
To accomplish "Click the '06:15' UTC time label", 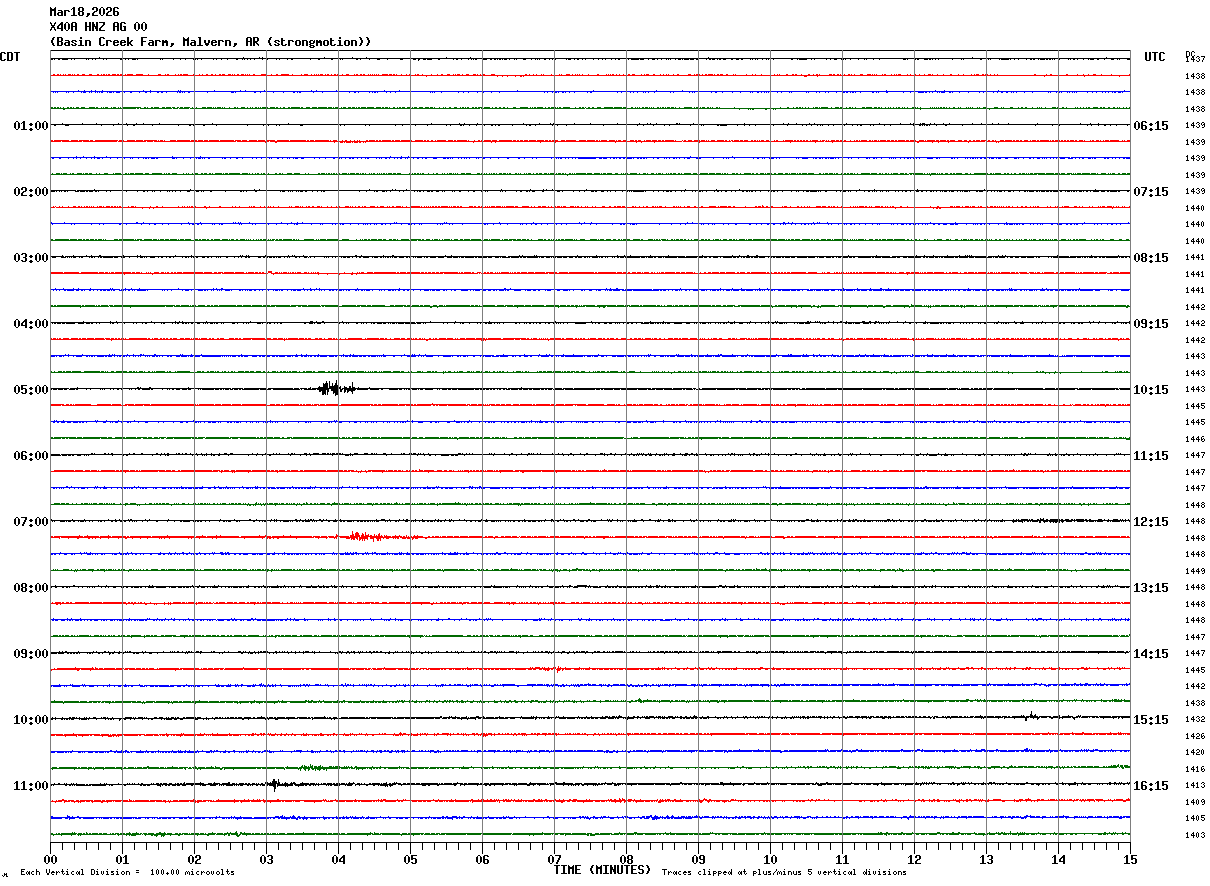I will (1151, 126).
